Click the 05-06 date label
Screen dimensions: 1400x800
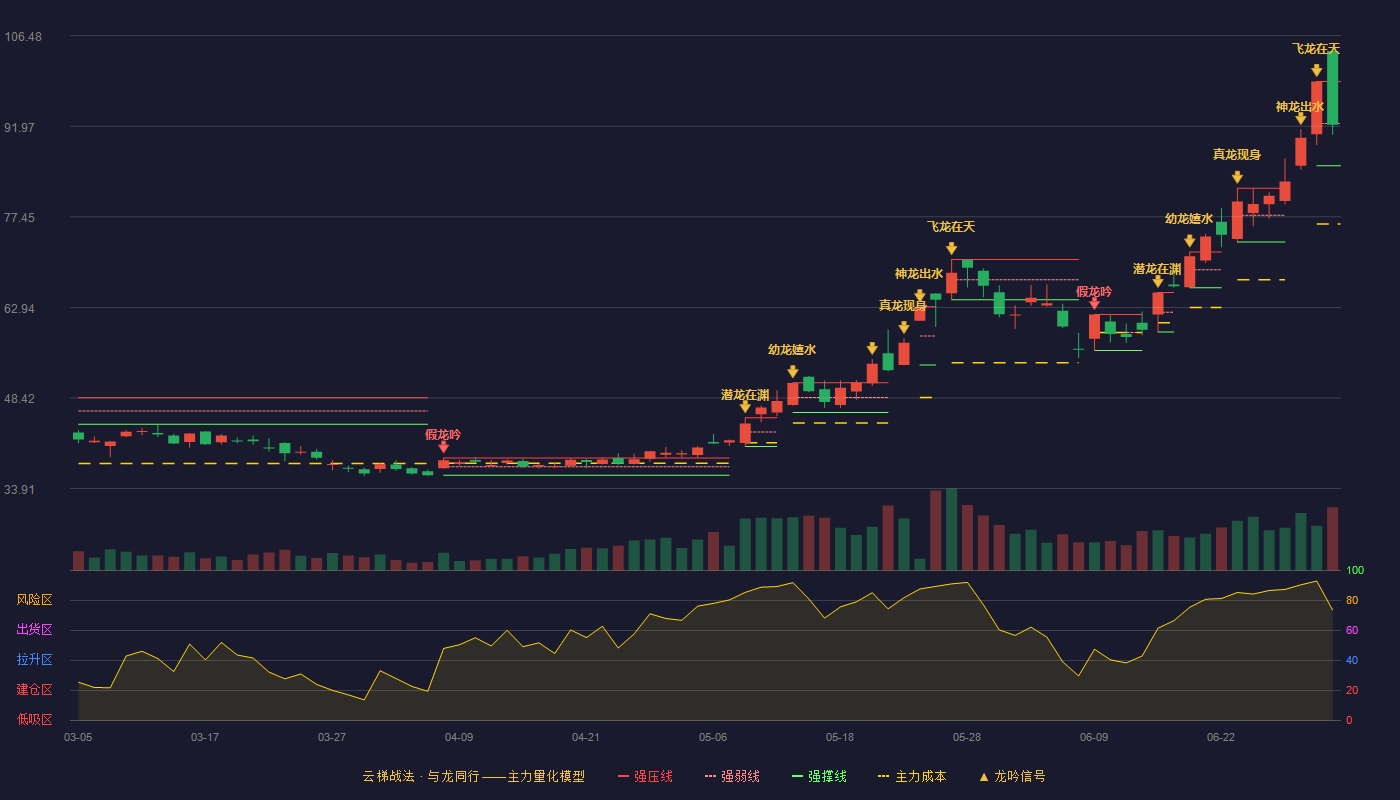[713, 737]
